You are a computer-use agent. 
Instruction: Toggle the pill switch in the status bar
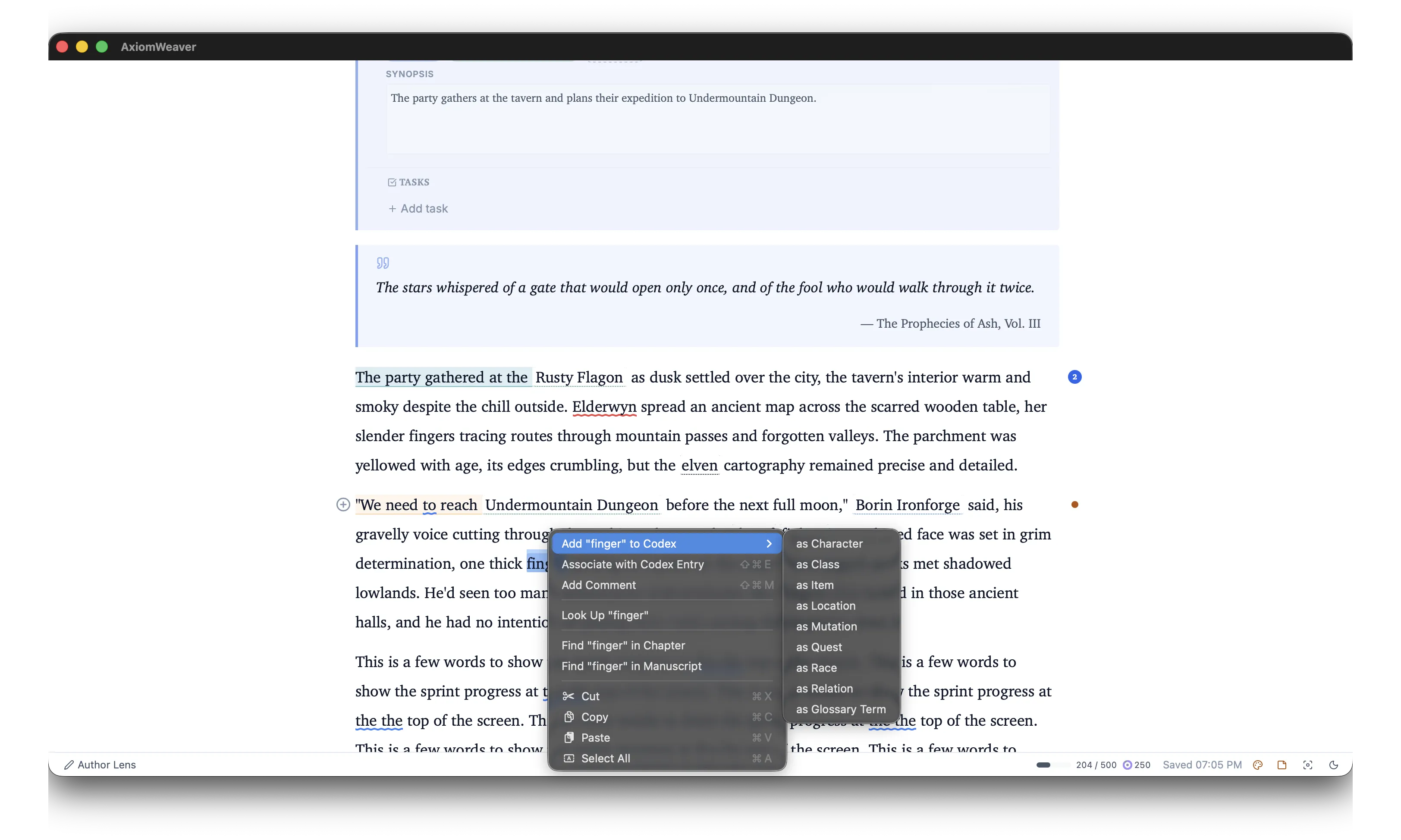1043,764
